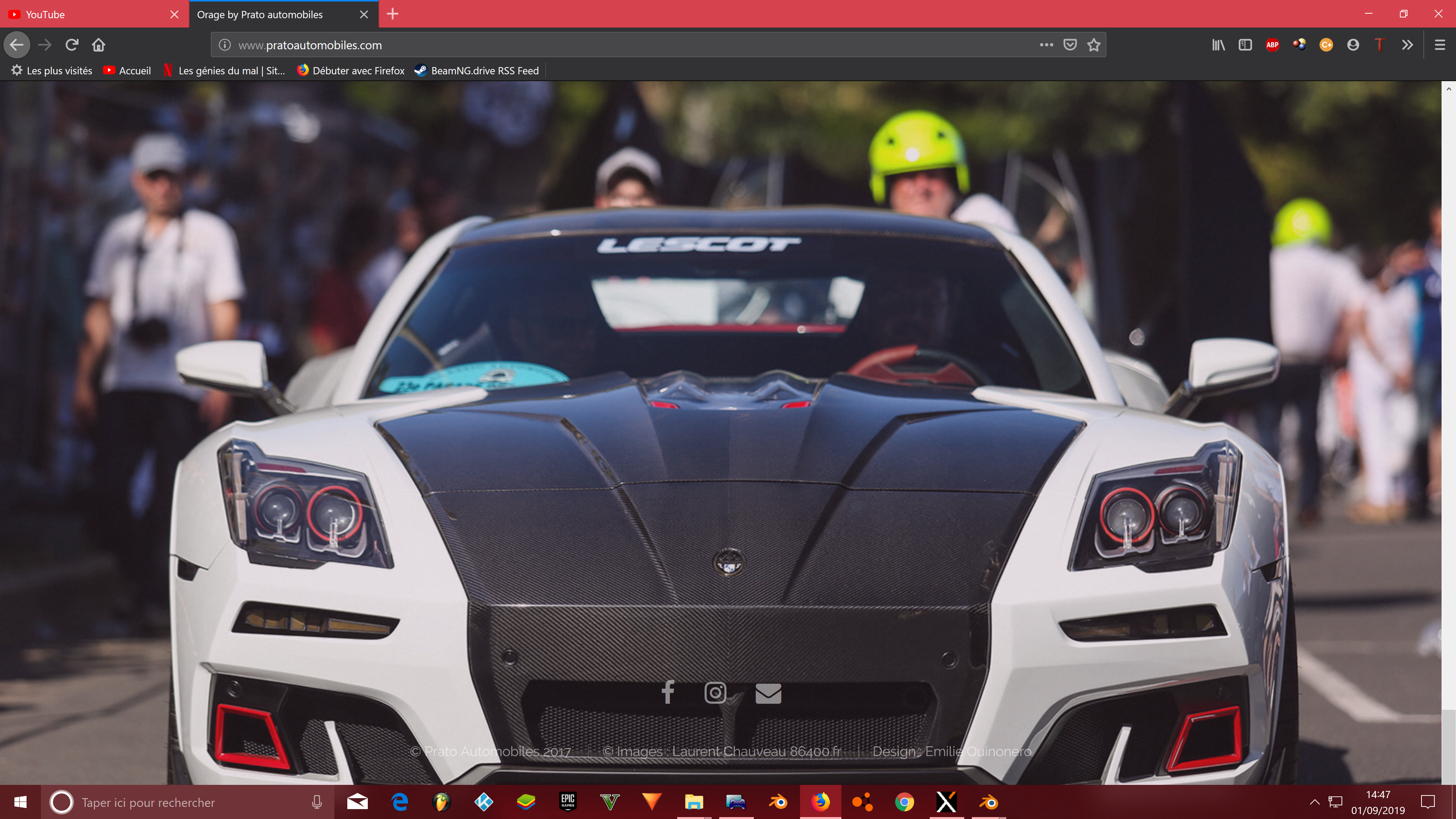Switch to Firefox in the taskbar
This screenshot has height=819, width=1456.
coord(820,802)
